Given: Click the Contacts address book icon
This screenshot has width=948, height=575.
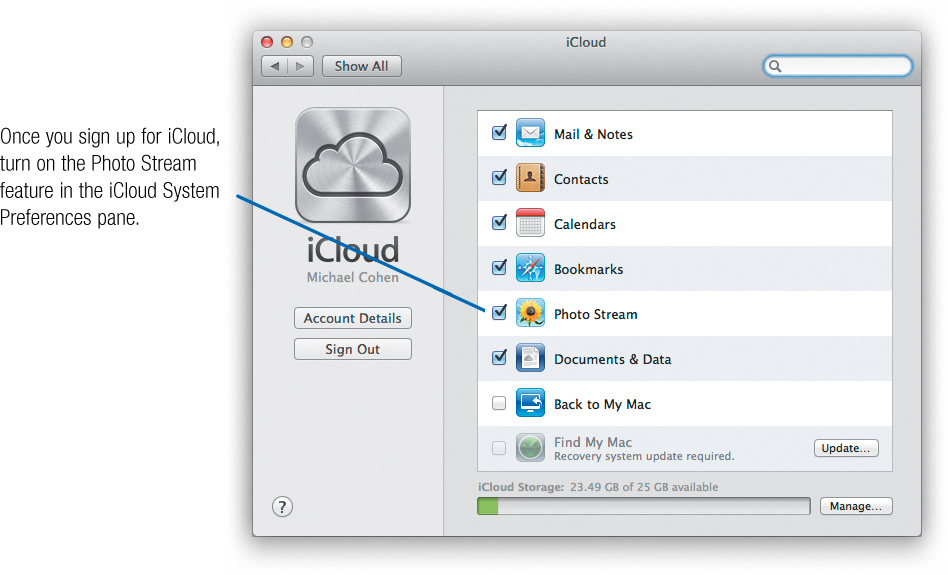Looking at the screenshot, I should [x=530, y=178].
